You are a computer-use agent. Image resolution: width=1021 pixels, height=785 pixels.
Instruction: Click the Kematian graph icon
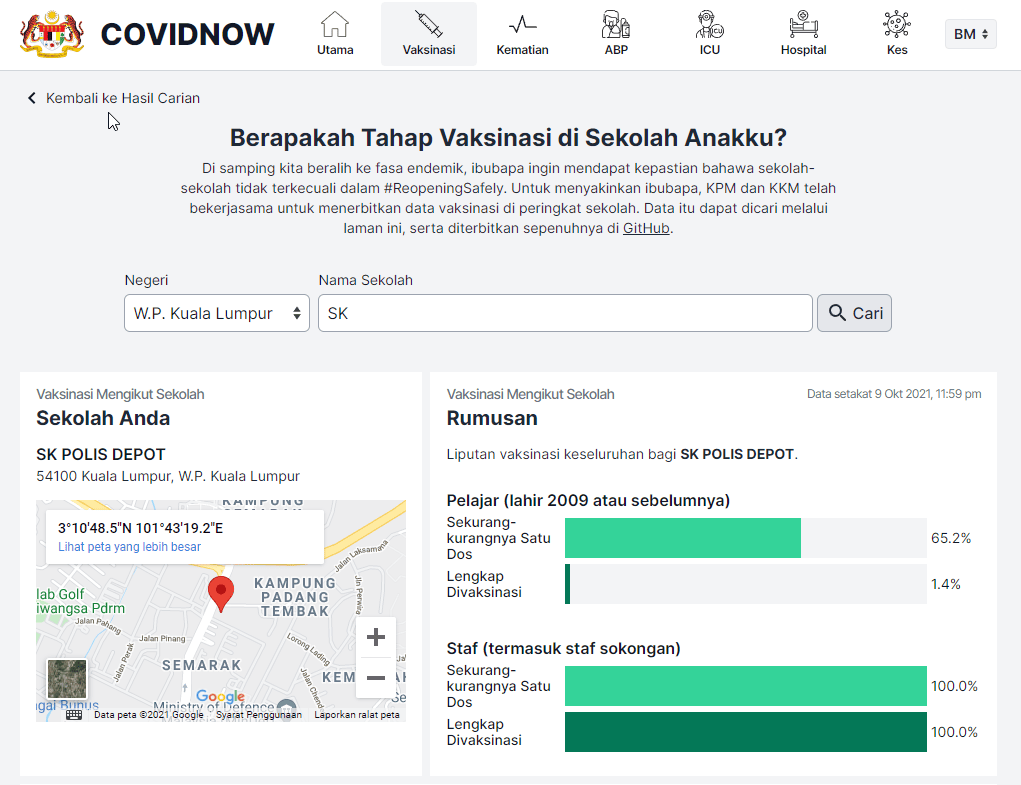coord(522,22)
